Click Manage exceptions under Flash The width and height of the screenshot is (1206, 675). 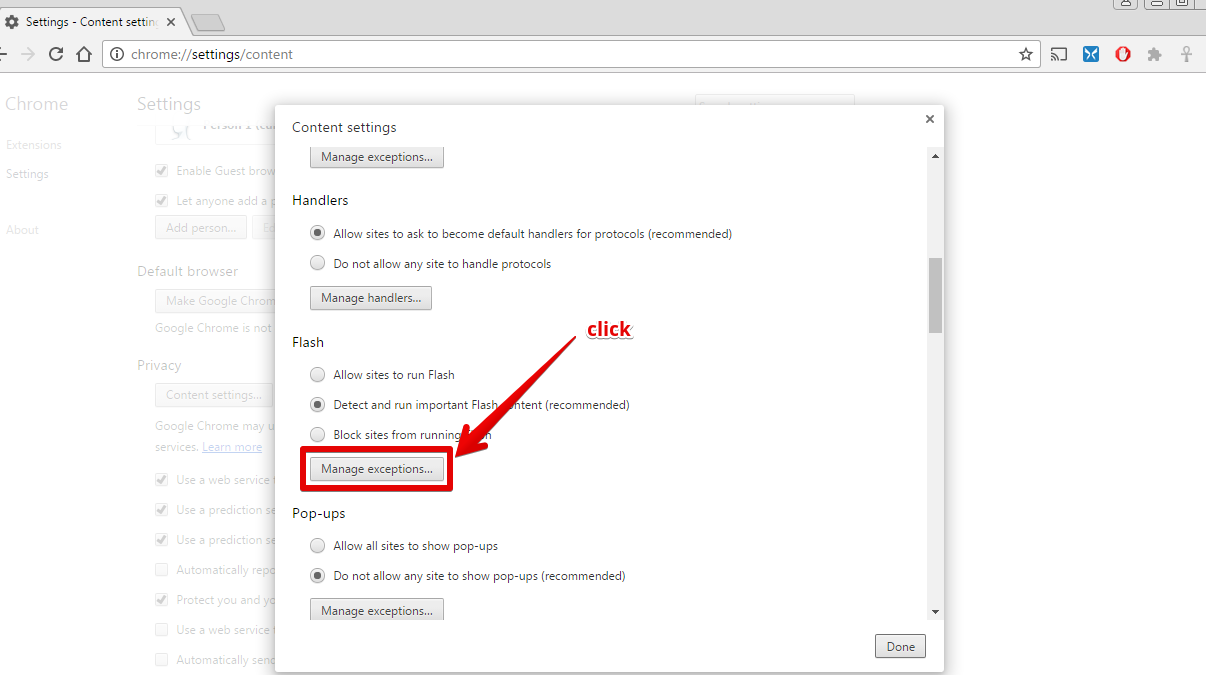(376, 469)
